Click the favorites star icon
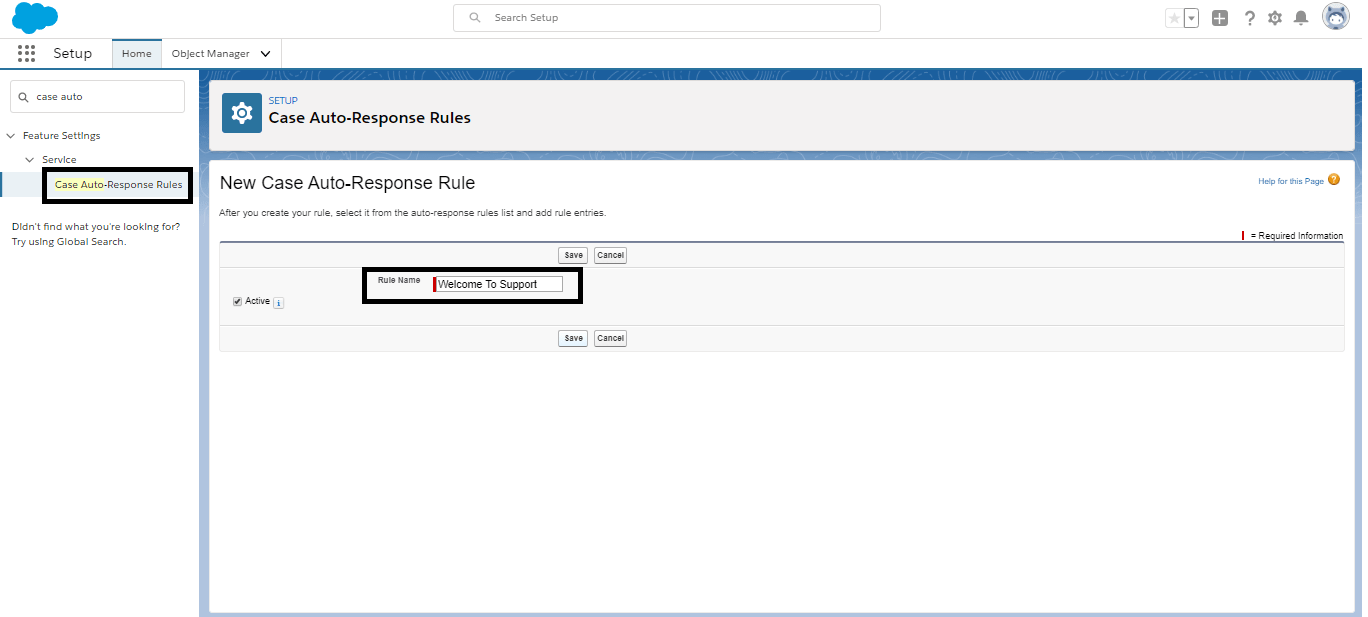 [x=1176, y=17]
